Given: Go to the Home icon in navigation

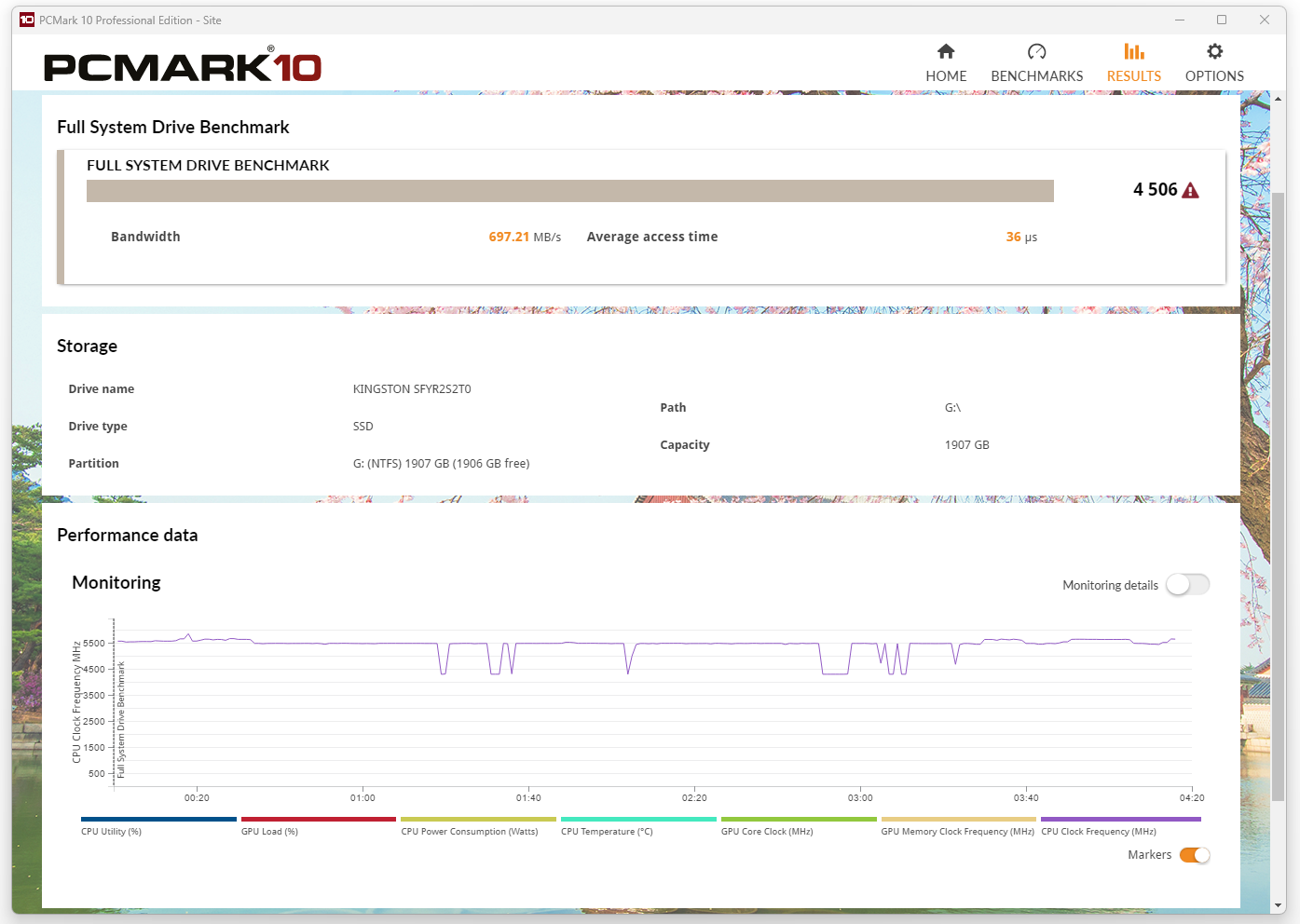Looking at the screenshot, I should (946, 52).
